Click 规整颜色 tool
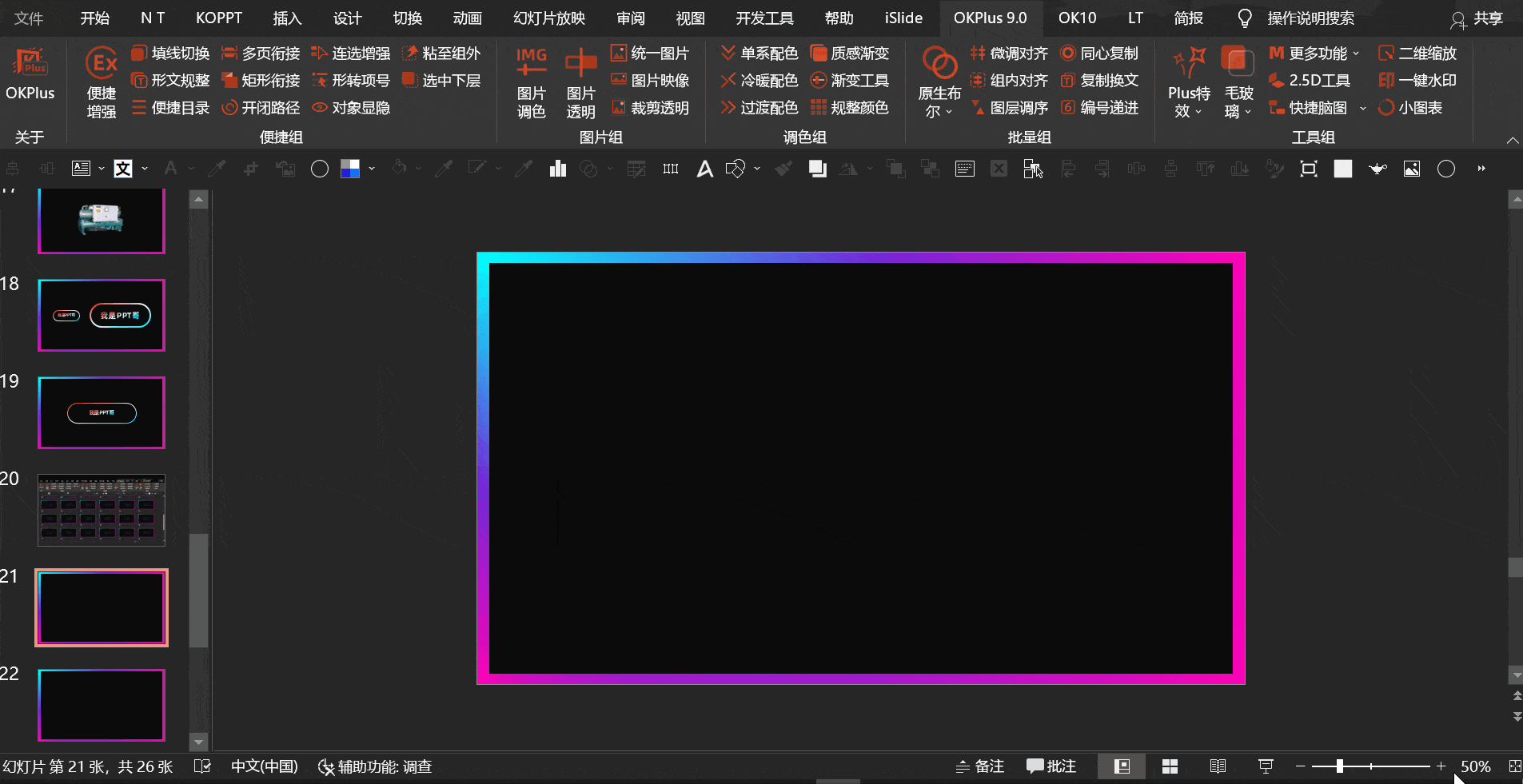The width and height of the screenshot is (1523, 784). point(850,108)
